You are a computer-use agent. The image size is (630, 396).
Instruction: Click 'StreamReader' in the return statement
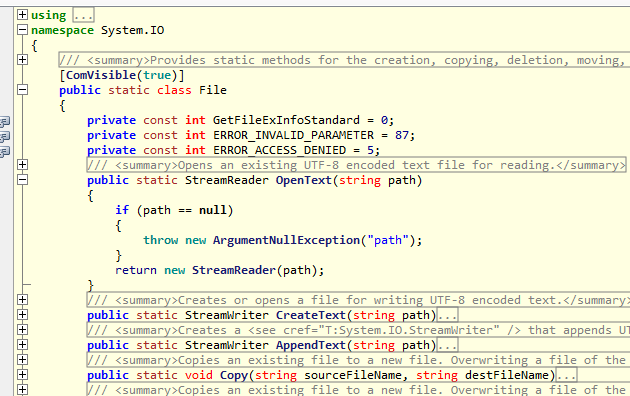(234, 270)
